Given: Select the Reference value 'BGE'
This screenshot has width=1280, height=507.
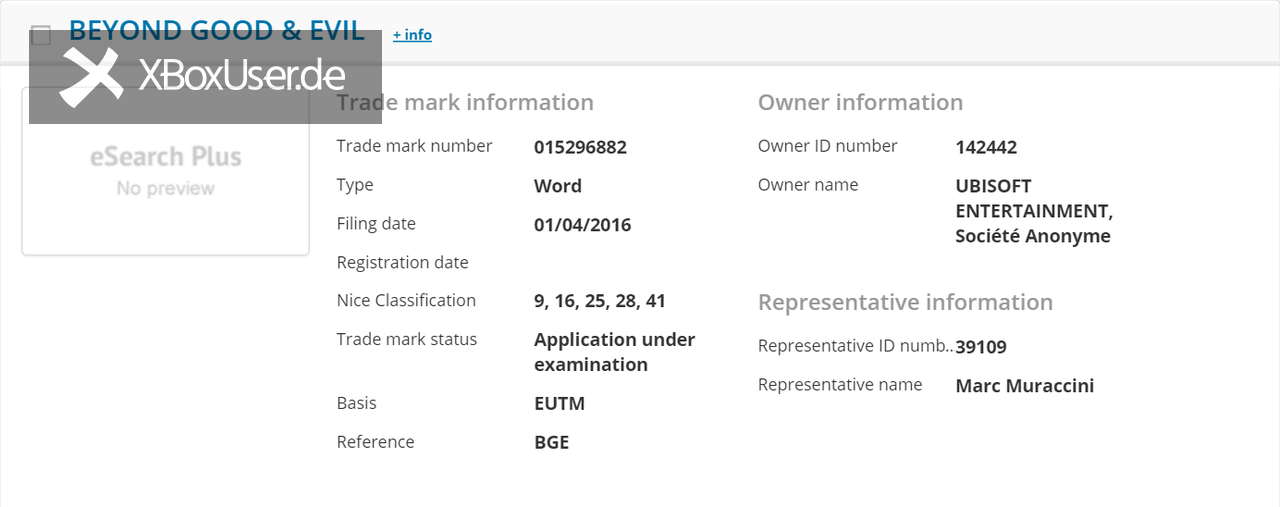Looking at the screenshot, I should pyautogui.click(x=552, y=442).
